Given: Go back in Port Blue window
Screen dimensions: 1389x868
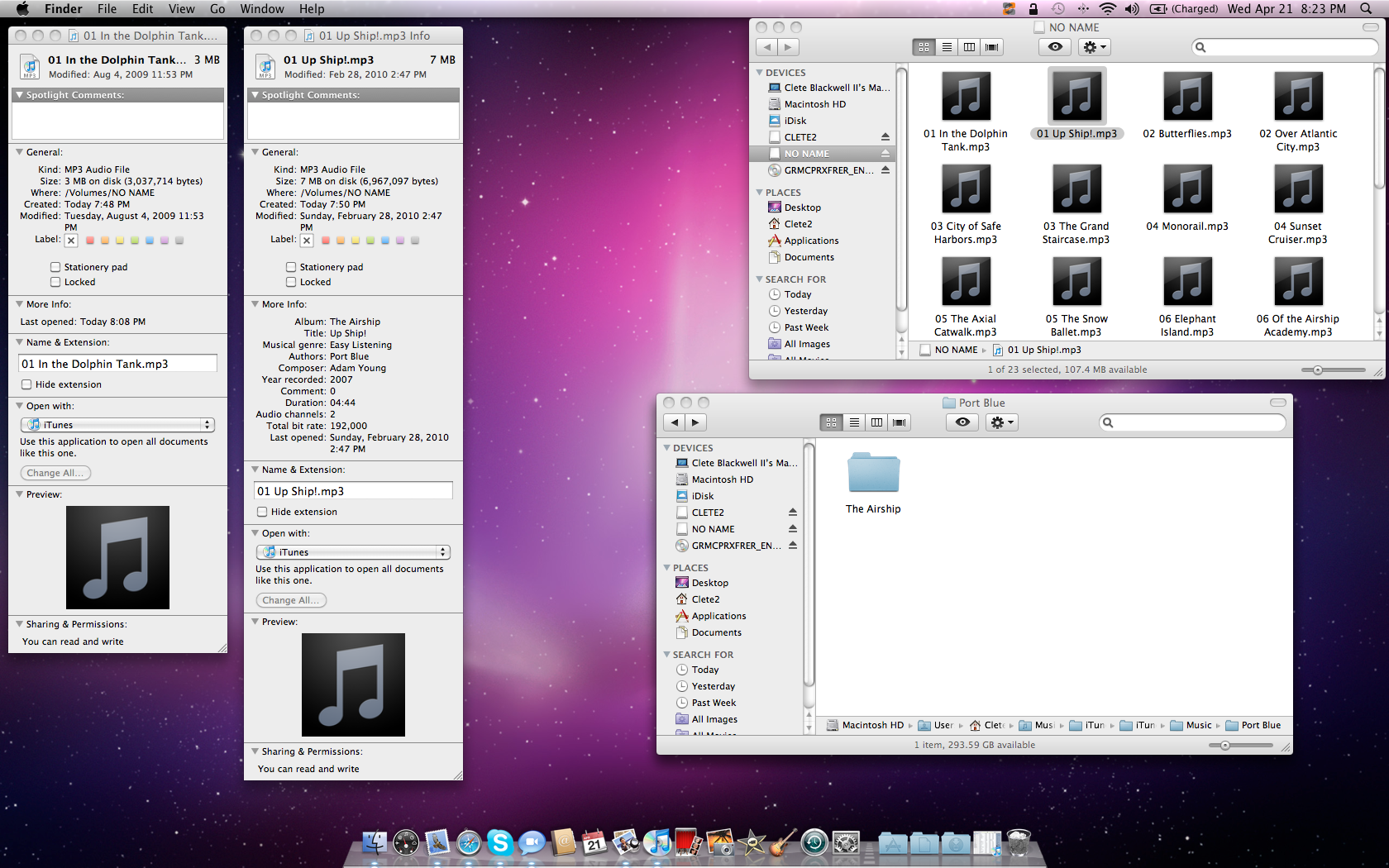Looking at the screenshot, I should pos(675,422).
